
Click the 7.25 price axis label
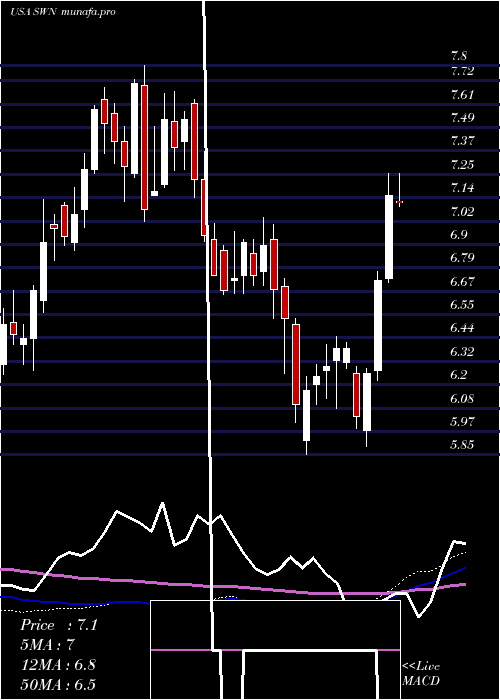[x=462, y=165]
